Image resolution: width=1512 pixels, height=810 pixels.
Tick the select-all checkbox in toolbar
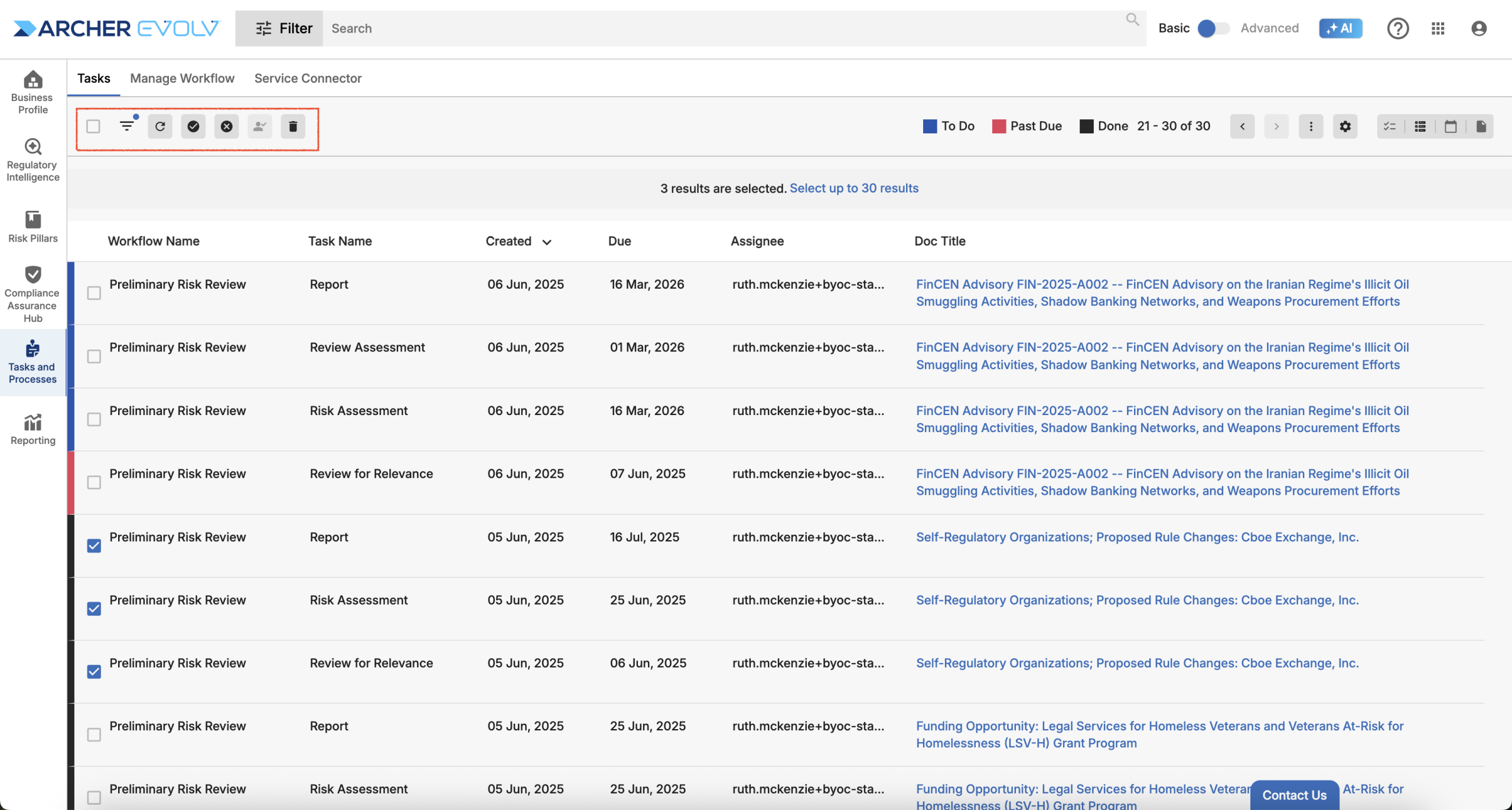point(93,126)
